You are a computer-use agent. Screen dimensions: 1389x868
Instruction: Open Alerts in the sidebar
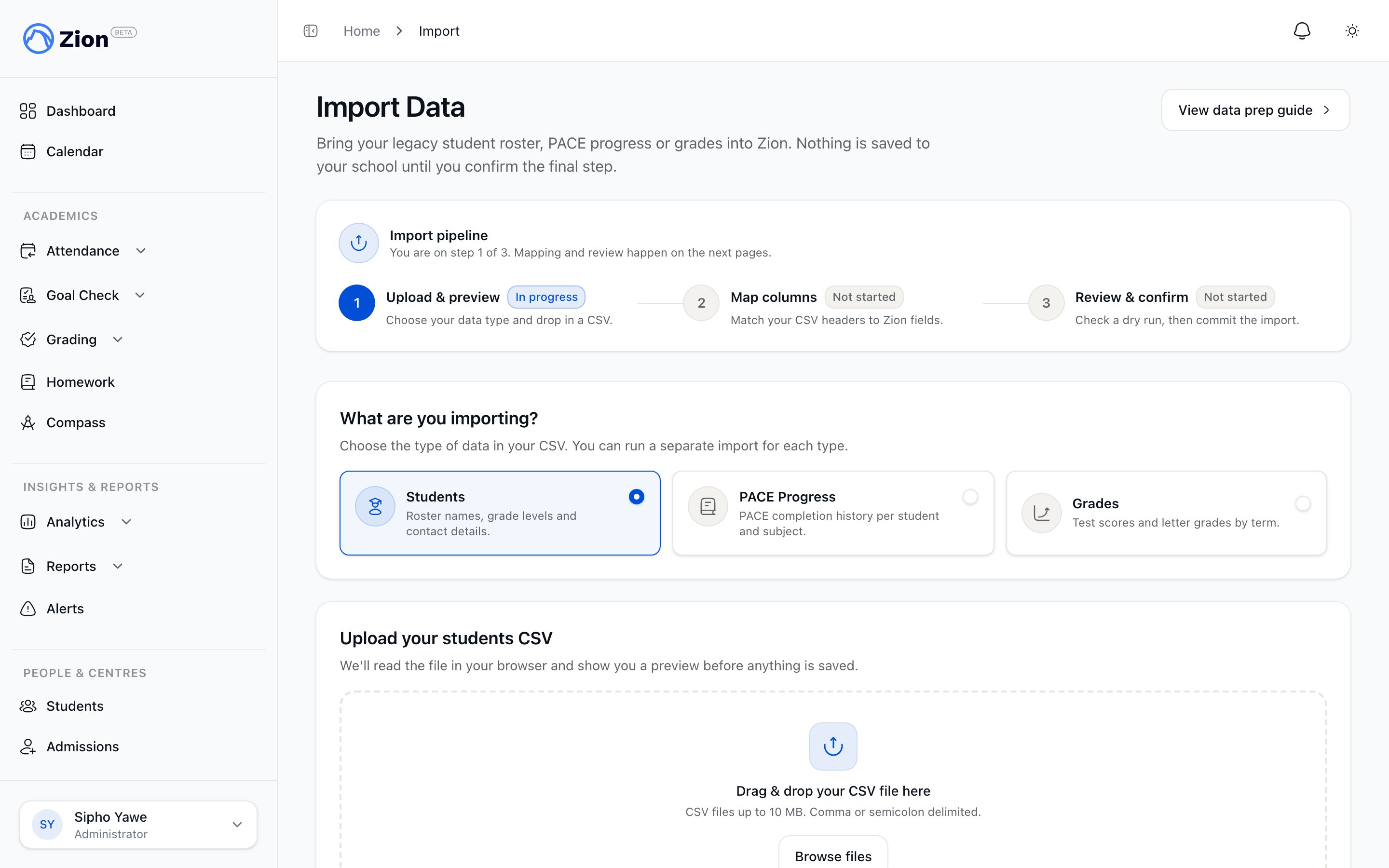pyautogui.click(x=65, y=609)
